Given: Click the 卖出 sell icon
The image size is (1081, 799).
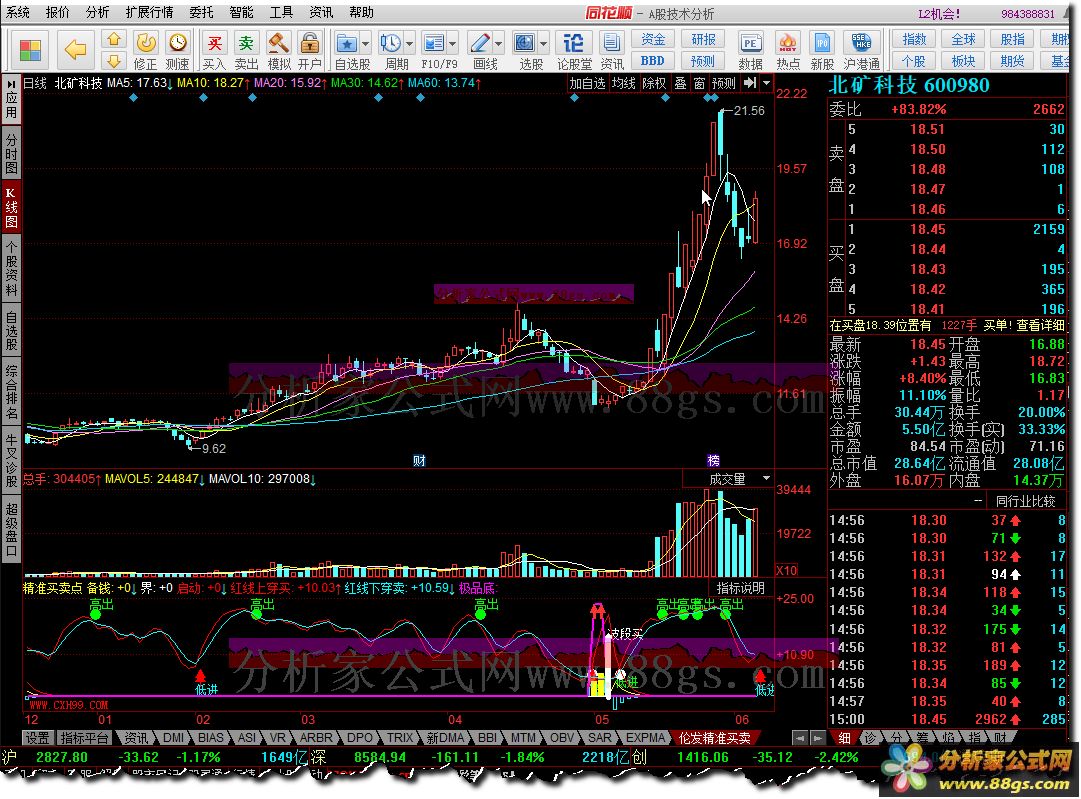Looking at the screenshot, I should (x=246, y=43).
